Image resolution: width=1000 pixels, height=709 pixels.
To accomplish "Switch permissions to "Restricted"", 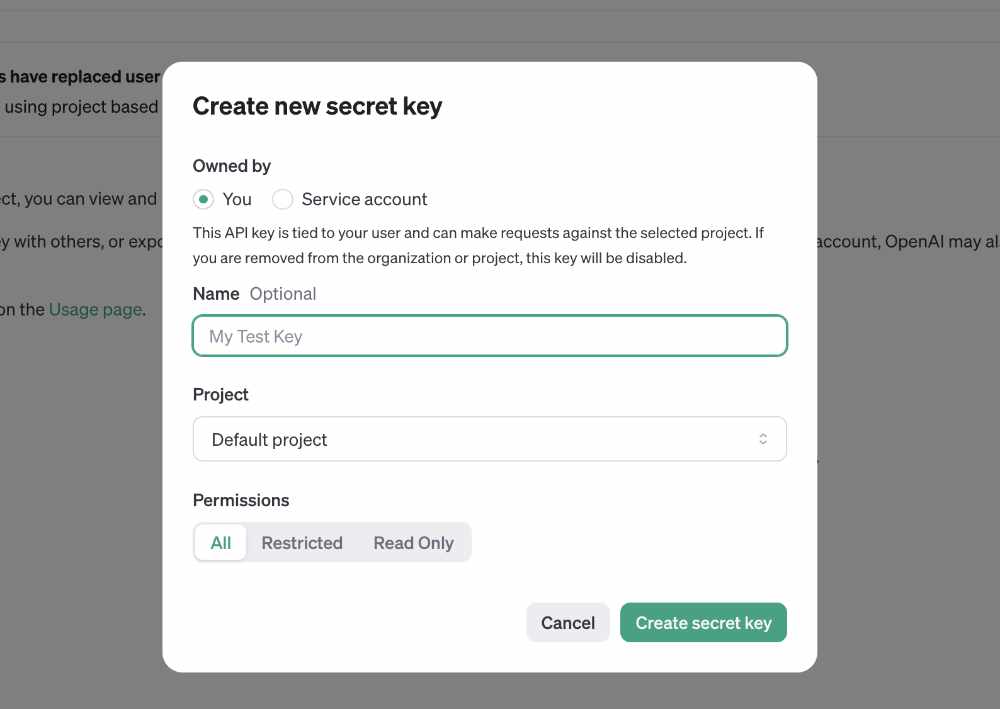I will [x=302, y=543].
